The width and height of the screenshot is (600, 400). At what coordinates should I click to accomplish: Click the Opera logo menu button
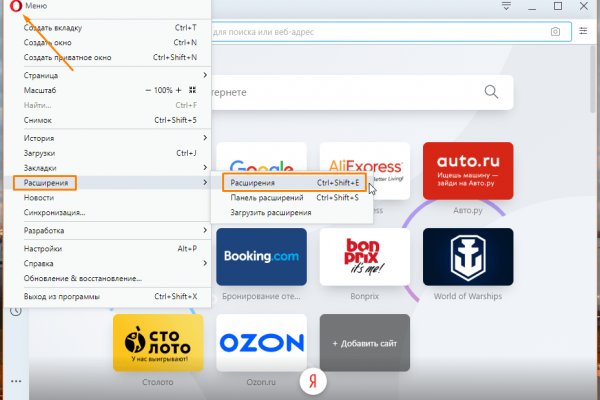pos(13,7)
